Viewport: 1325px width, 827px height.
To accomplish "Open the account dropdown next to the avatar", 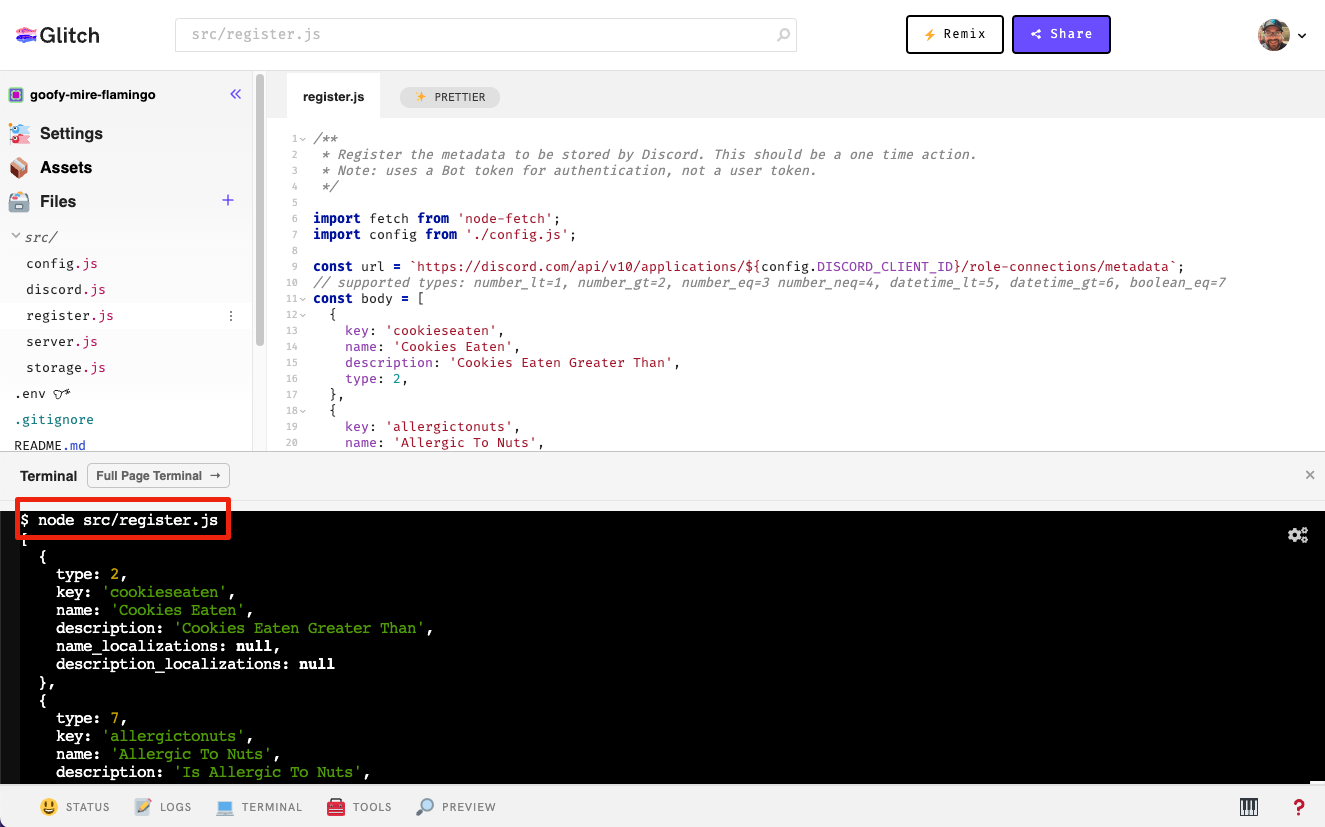I will point(1304,35).
